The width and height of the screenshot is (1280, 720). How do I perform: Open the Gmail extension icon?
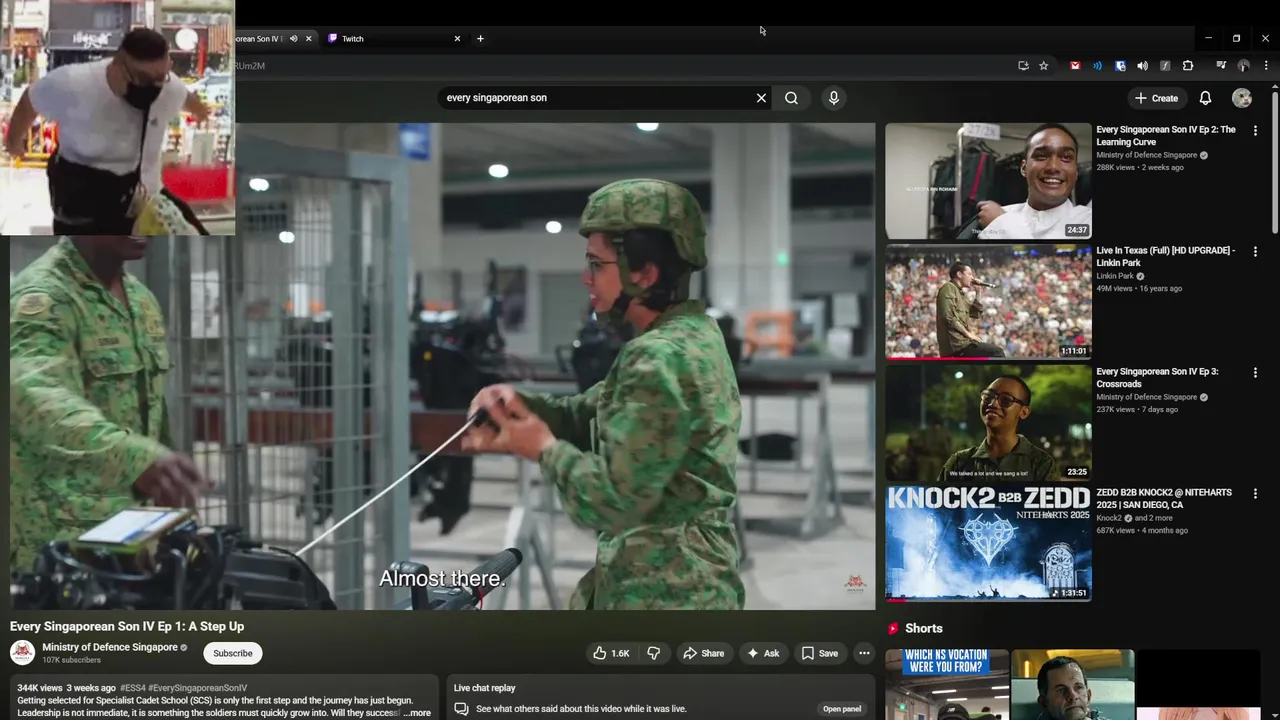point(1075,66)
